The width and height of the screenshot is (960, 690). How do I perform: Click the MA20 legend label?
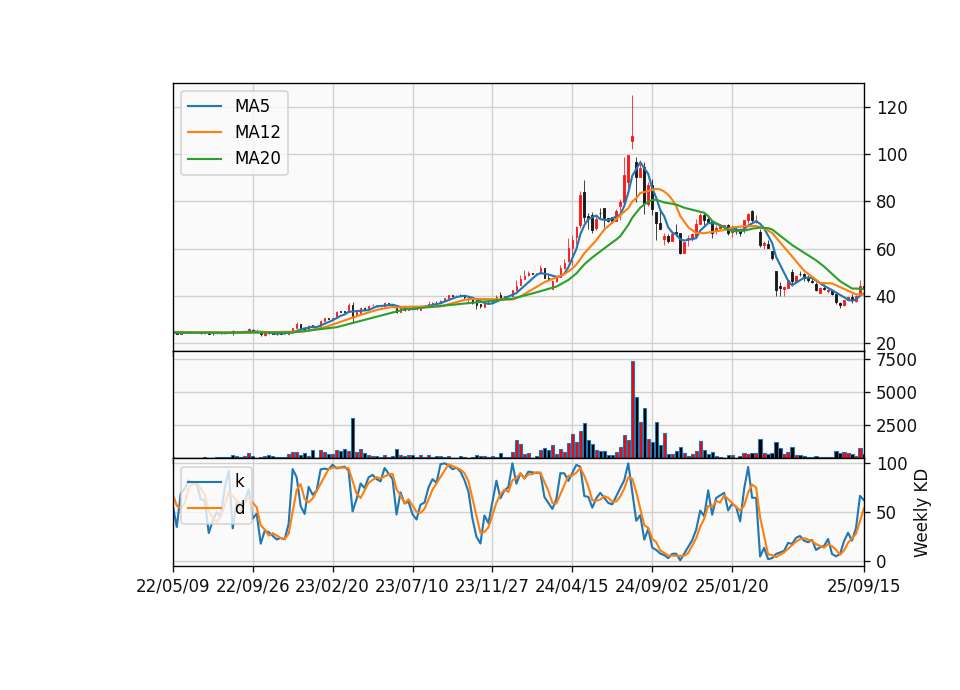[257, 159]
